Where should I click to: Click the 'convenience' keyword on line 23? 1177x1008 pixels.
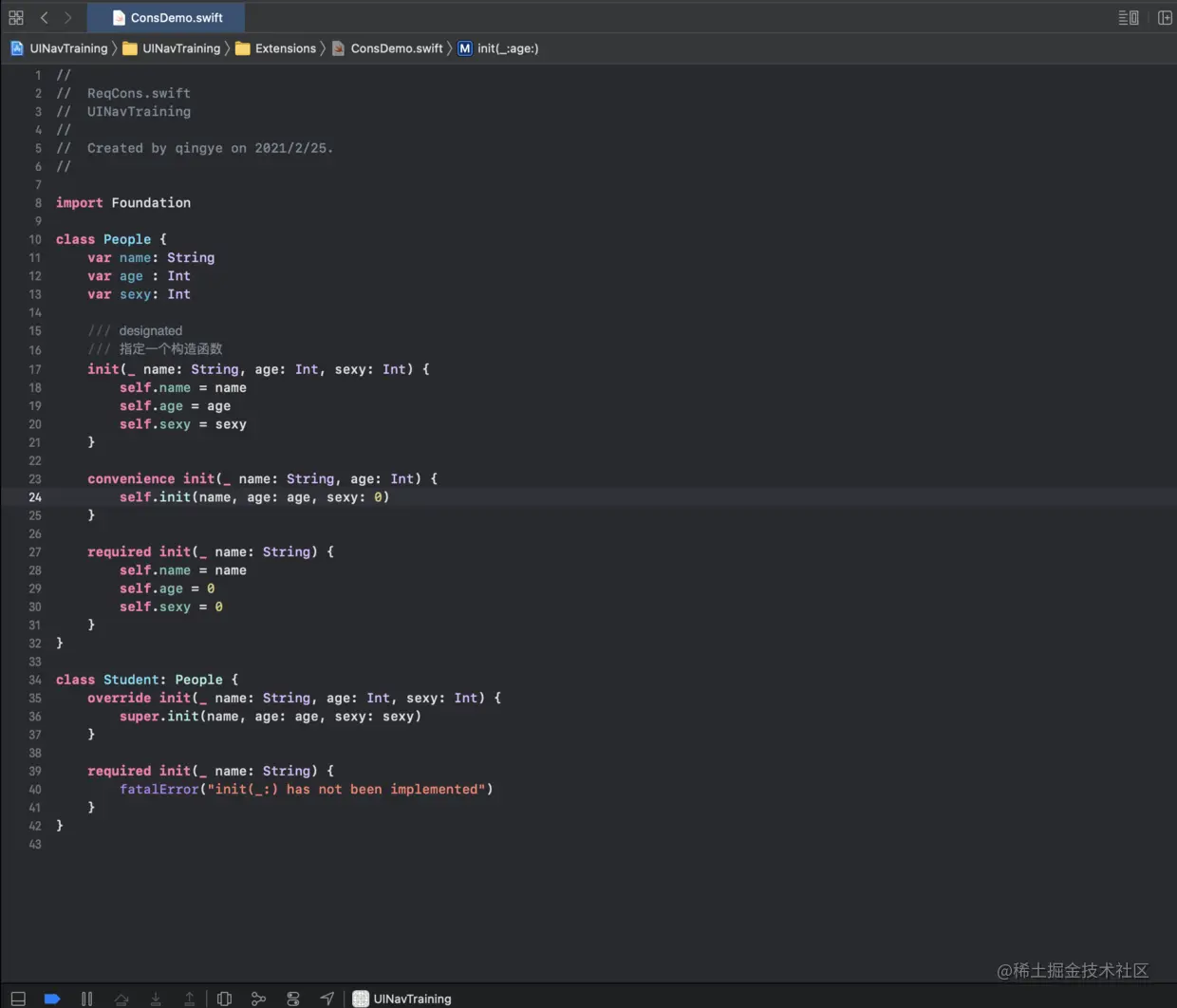click(131, 479)
